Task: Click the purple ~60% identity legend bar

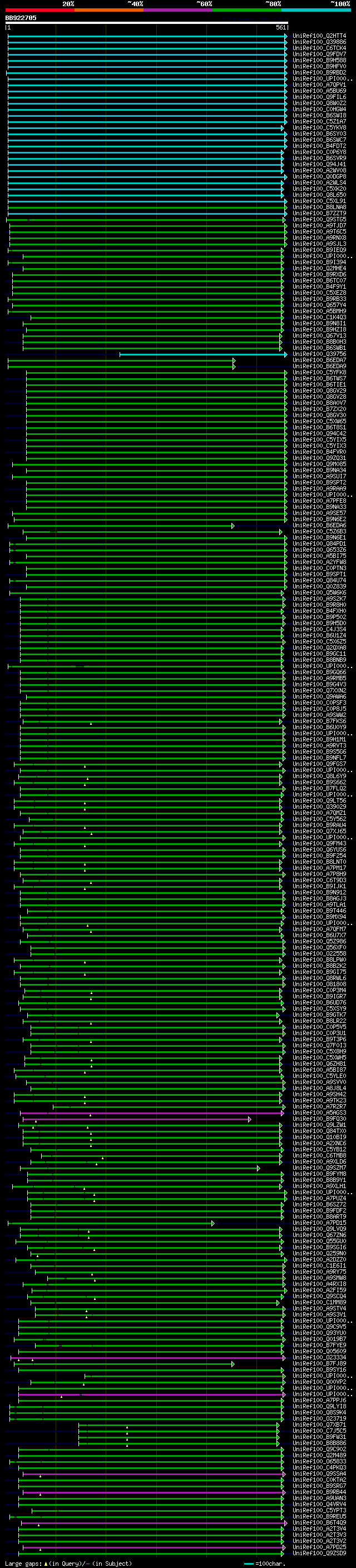Action: (x=179, y=10)
